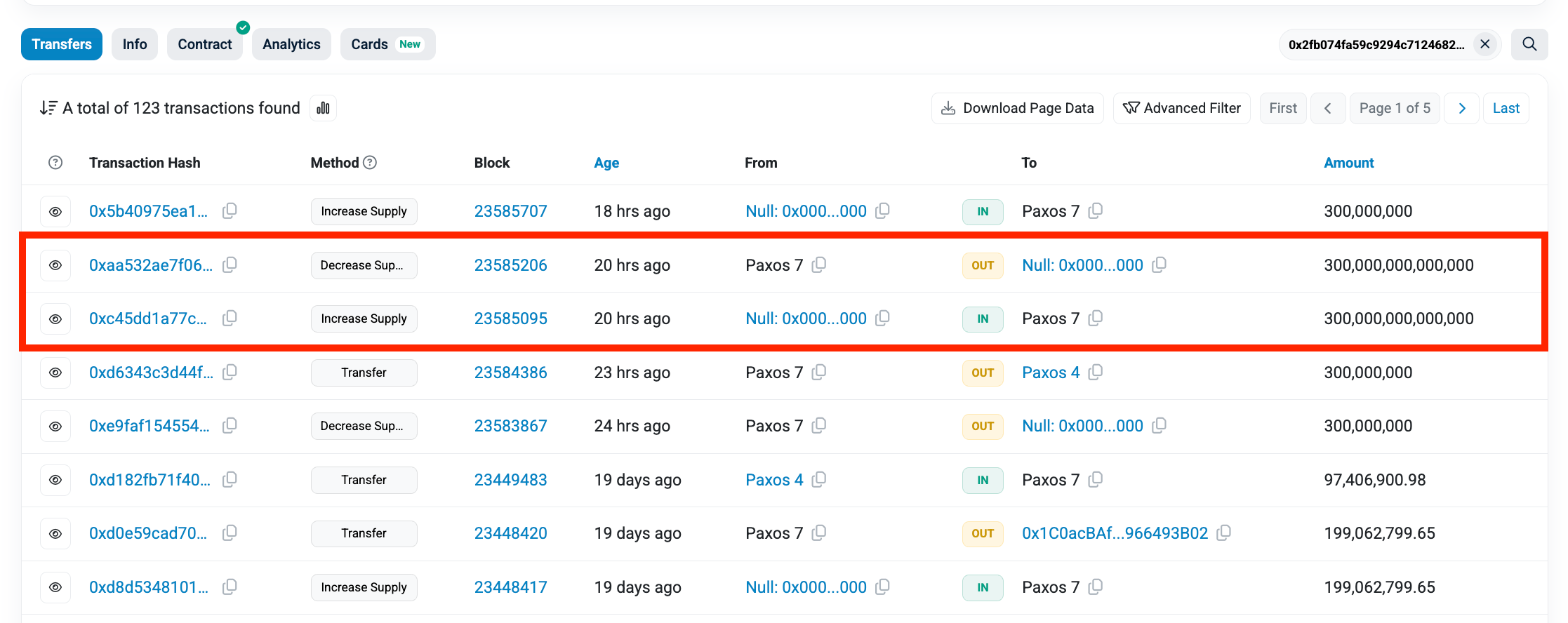This screenshot has height=623, width=1568.
Task: Open block 23585707 link
Action: pyautogui.click(x=510, y=211)
